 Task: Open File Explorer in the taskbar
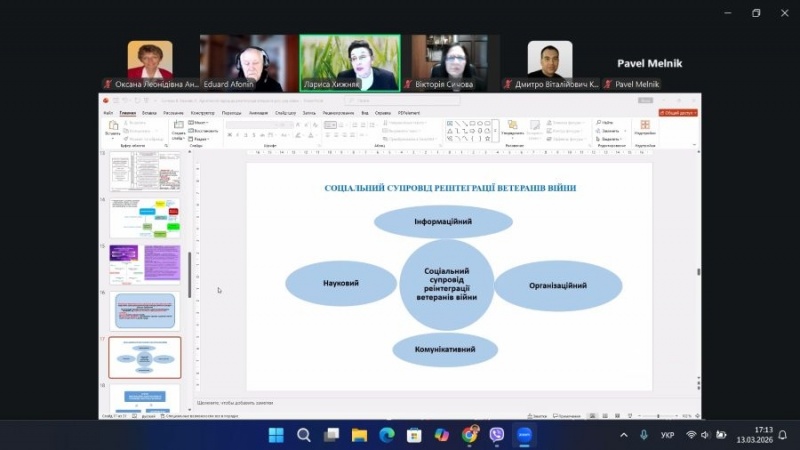tap(359, 435)
